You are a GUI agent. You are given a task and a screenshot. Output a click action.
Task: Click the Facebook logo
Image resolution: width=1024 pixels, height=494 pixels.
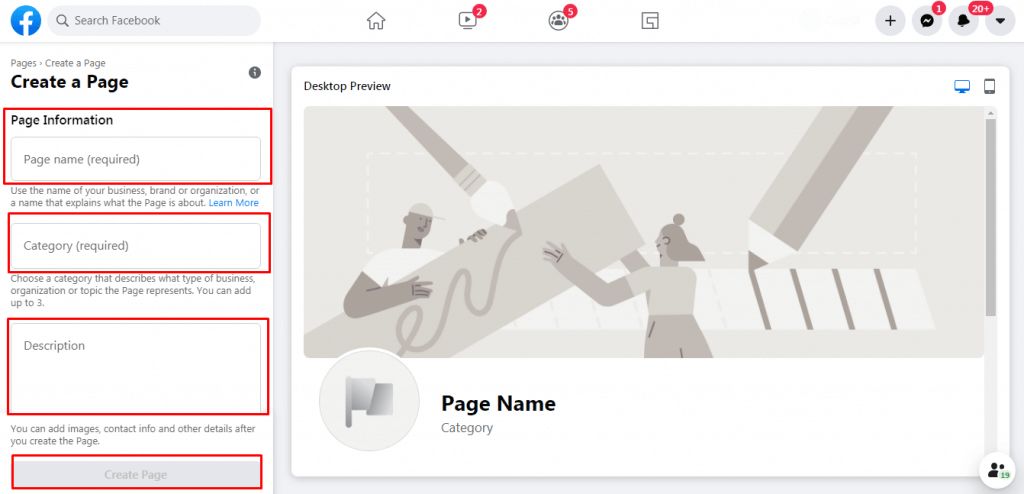(26, 20)
